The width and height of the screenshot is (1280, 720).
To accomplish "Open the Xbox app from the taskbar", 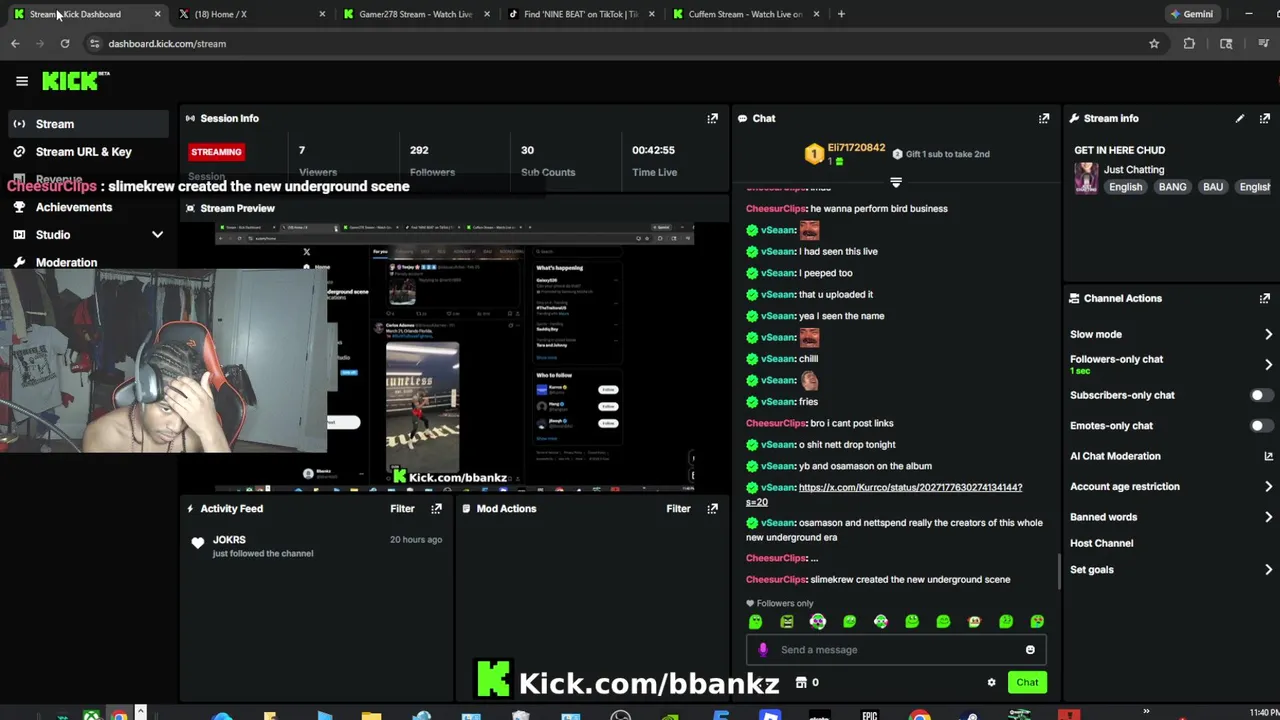I will point(91,715).
